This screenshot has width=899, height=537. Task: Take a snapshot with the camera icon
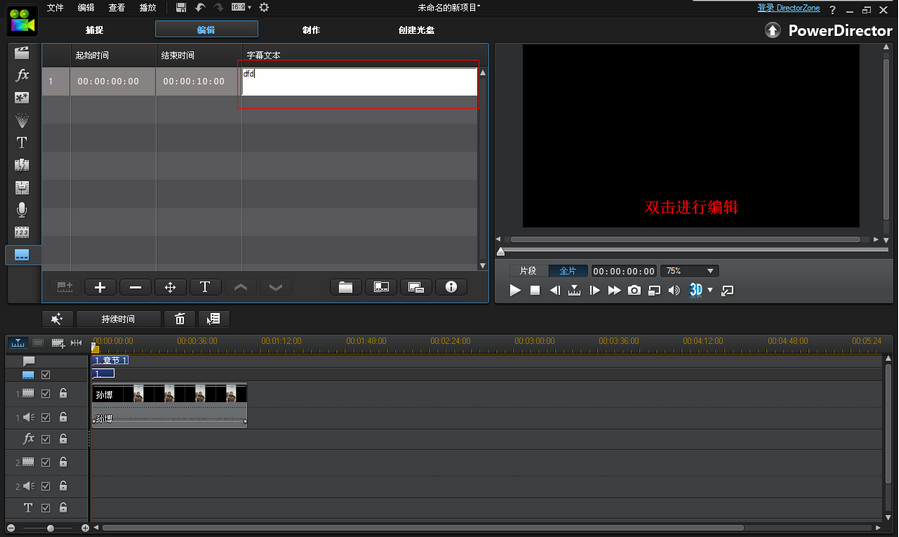coord(634,290)
